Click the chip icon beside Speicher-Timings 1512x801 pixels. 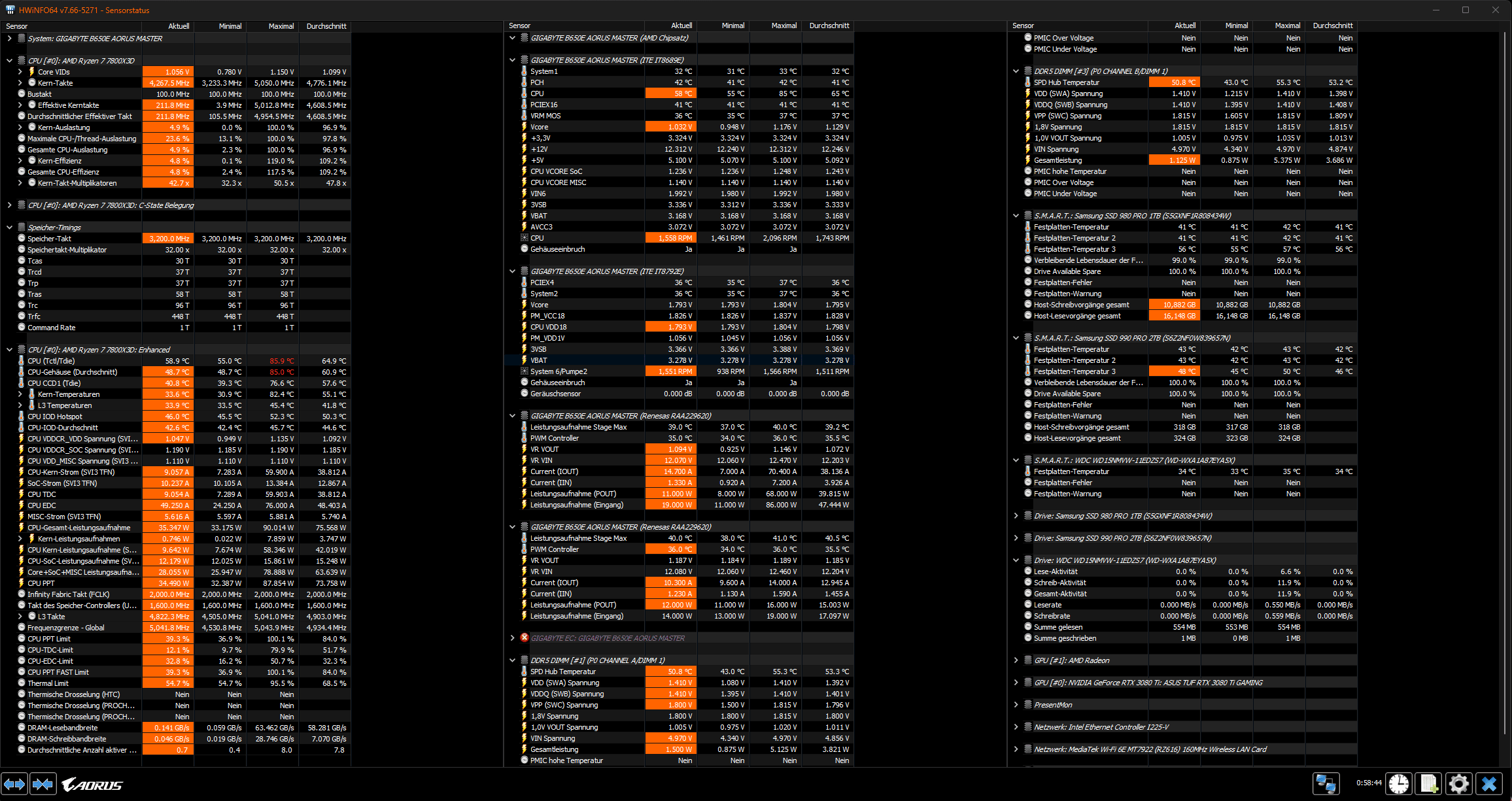click(x=22, y=228)
